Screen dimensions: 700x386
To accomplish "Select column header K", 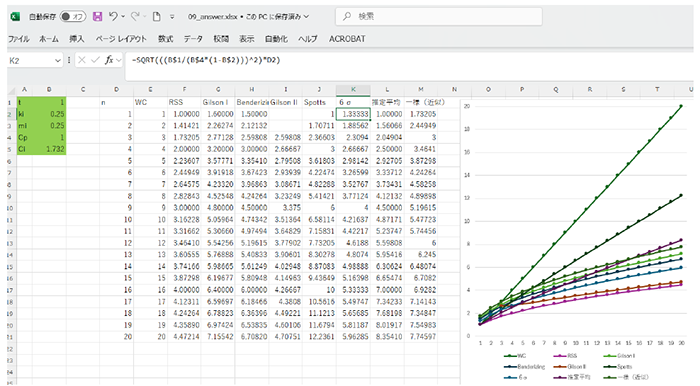I will 353,89.
